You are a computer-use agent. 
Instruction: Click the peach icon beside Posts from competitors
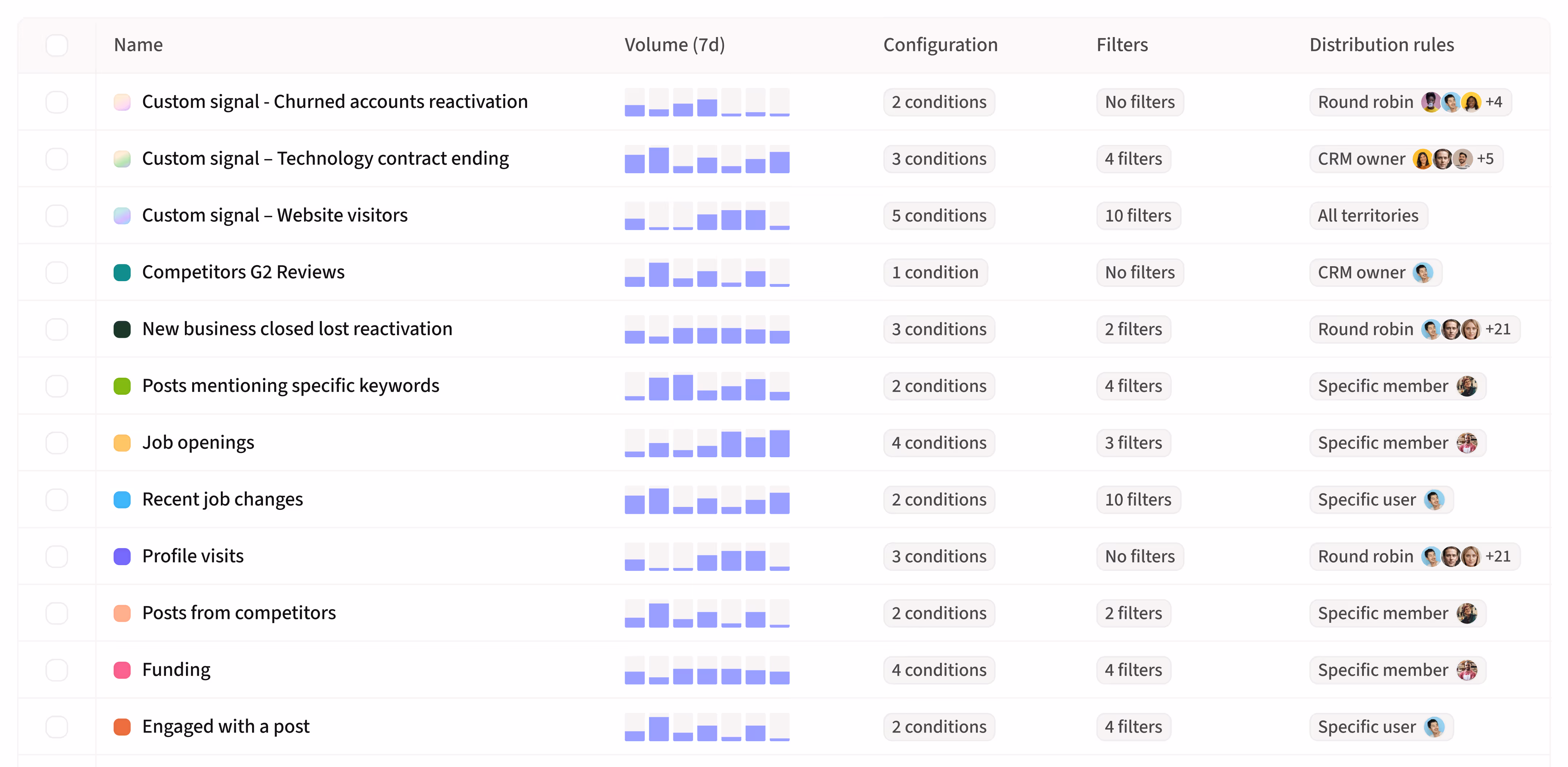(122, 613)
